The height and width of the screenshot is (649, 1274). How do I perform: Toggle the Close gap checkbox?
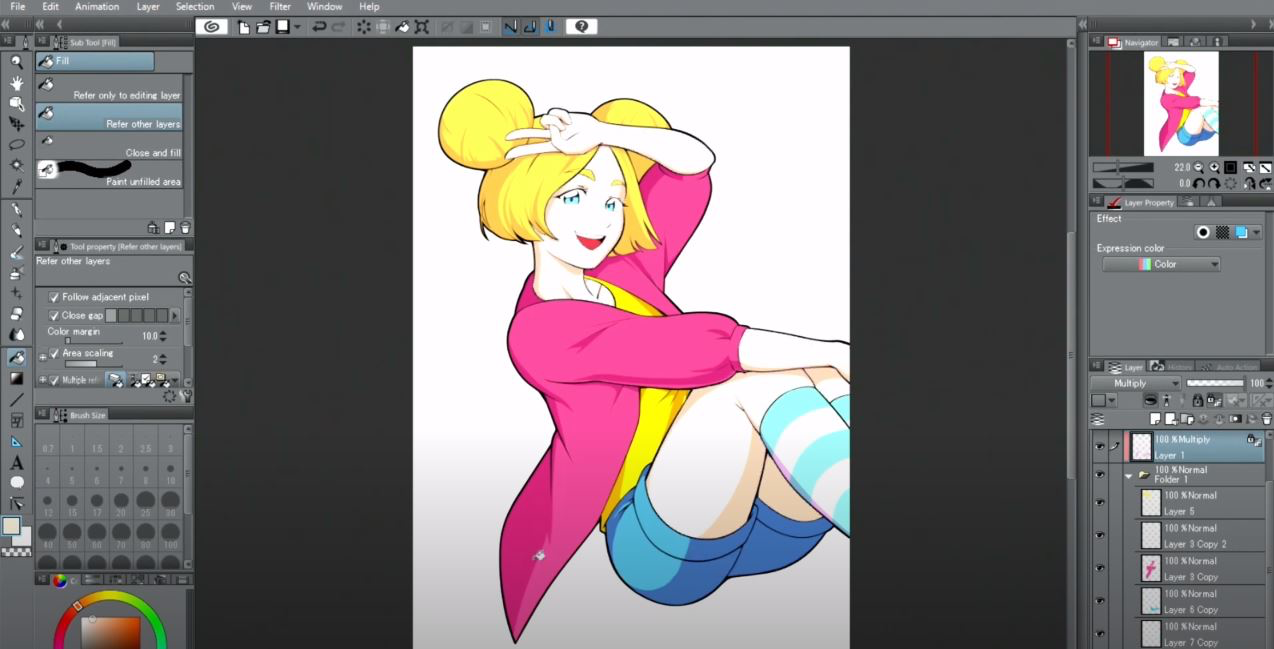54,315
